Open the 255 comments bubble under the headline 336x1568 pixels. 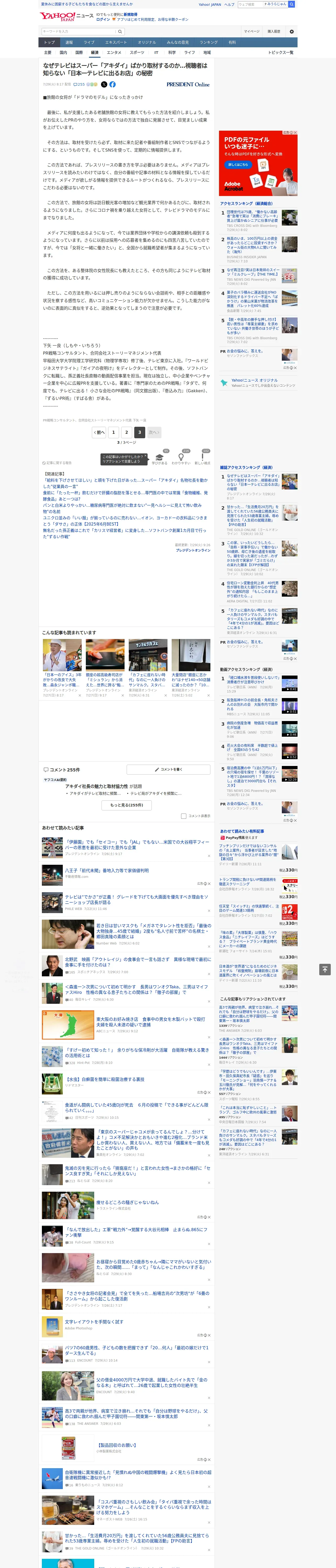click(x=79, y=85)
